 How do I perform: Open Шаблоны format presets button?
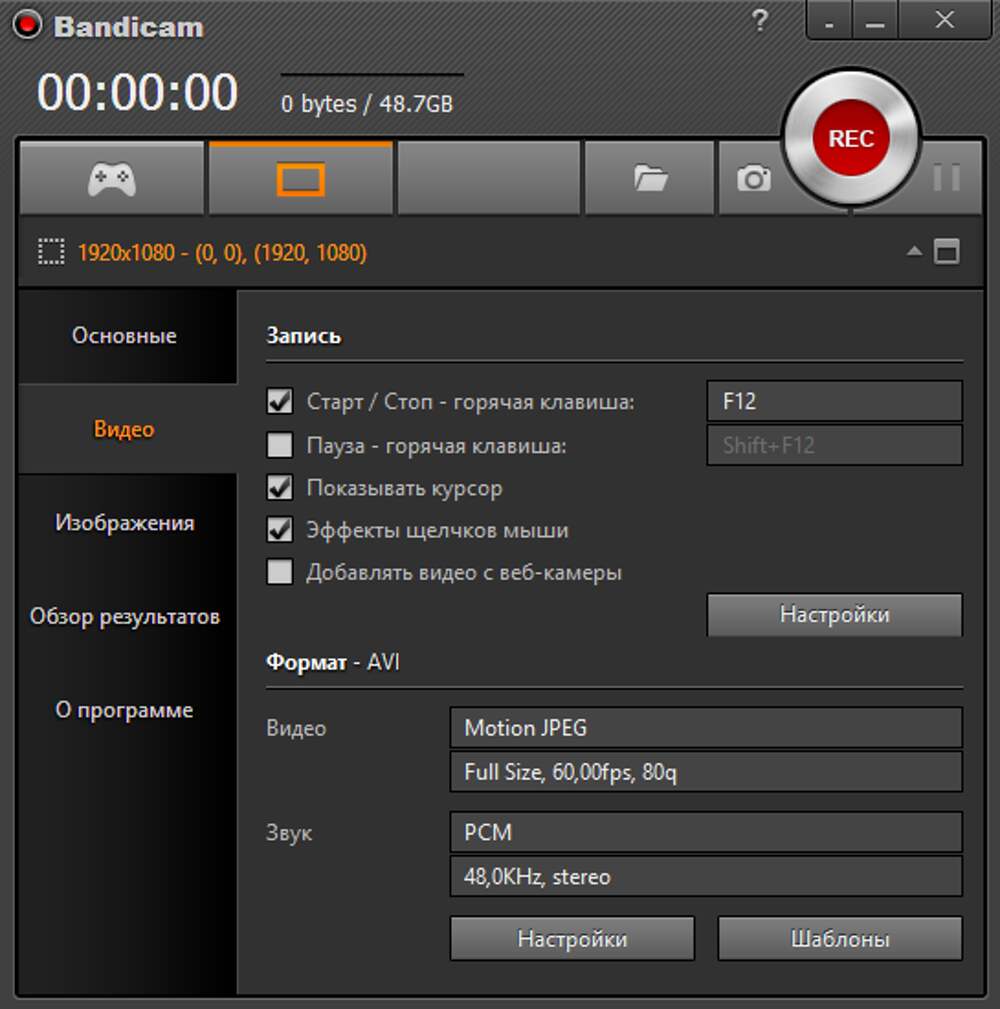[840, 939]
